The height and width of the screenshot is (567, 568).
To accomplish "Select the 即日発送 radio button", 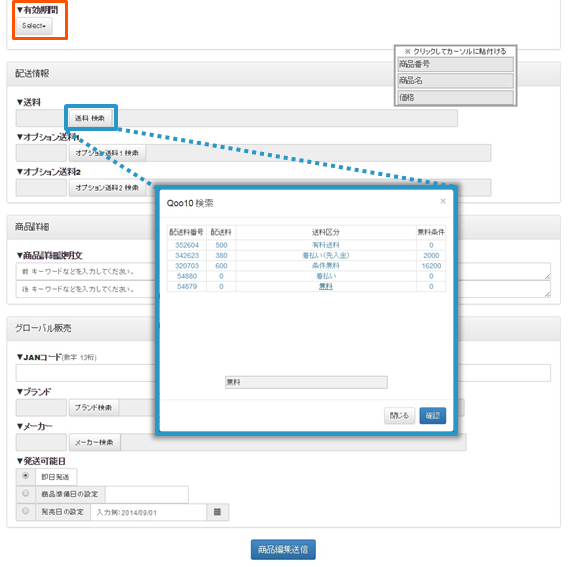I will coord(25,476).
